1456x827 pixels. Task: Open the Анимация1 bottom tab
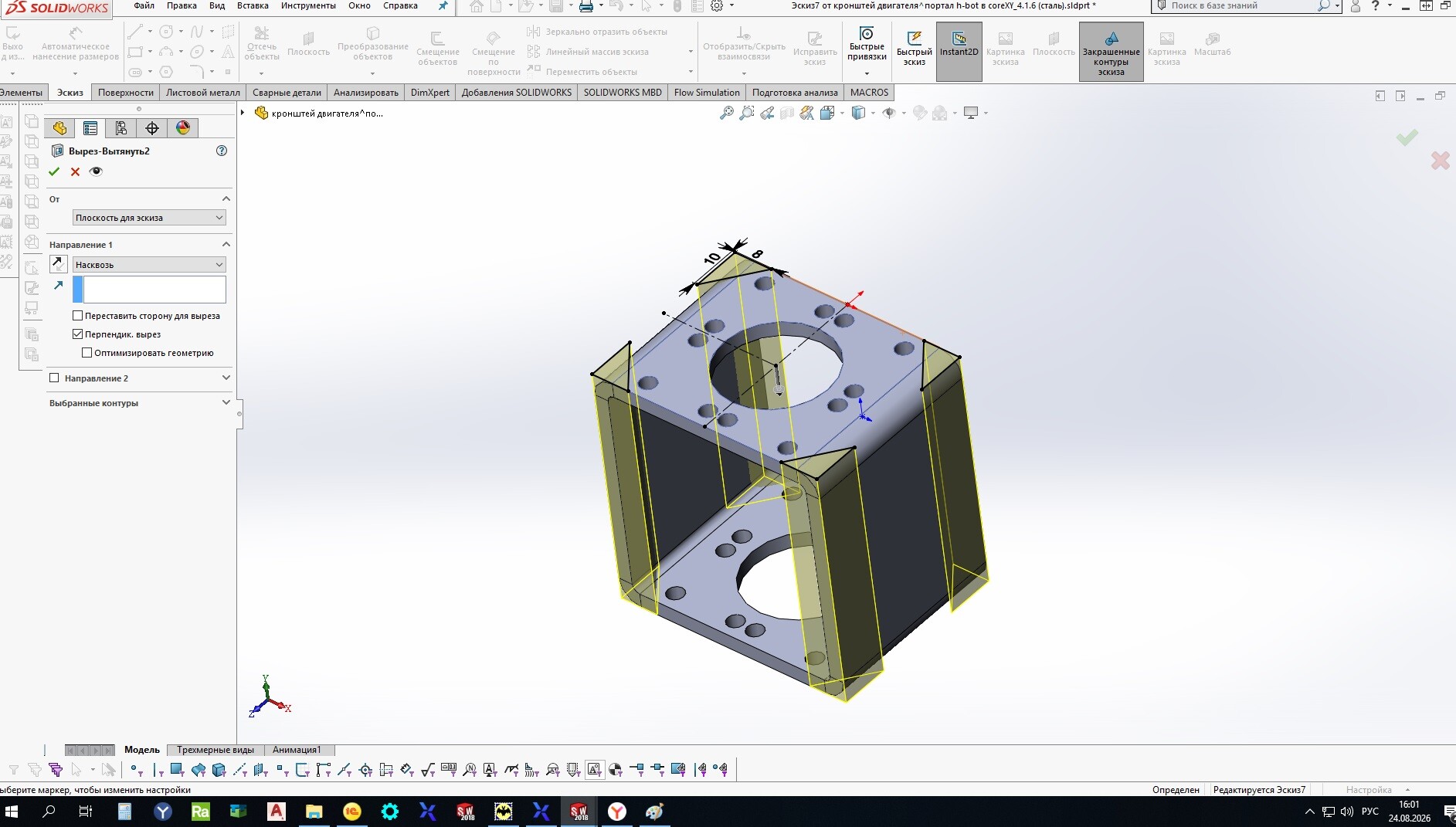[297, 750]
